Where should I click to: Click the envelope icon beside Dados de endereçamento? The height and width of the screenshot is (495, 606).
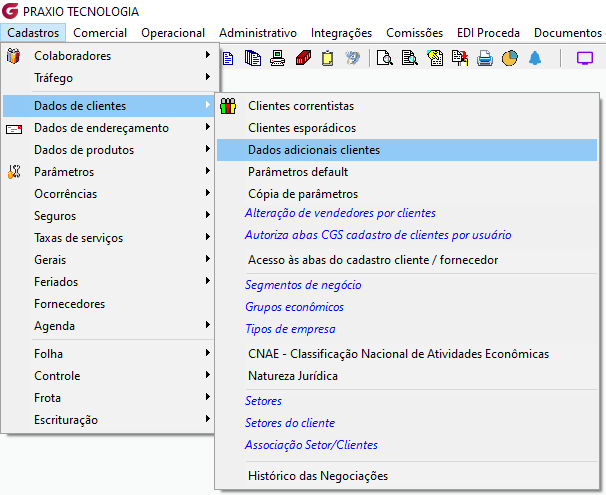coord(14,129)
